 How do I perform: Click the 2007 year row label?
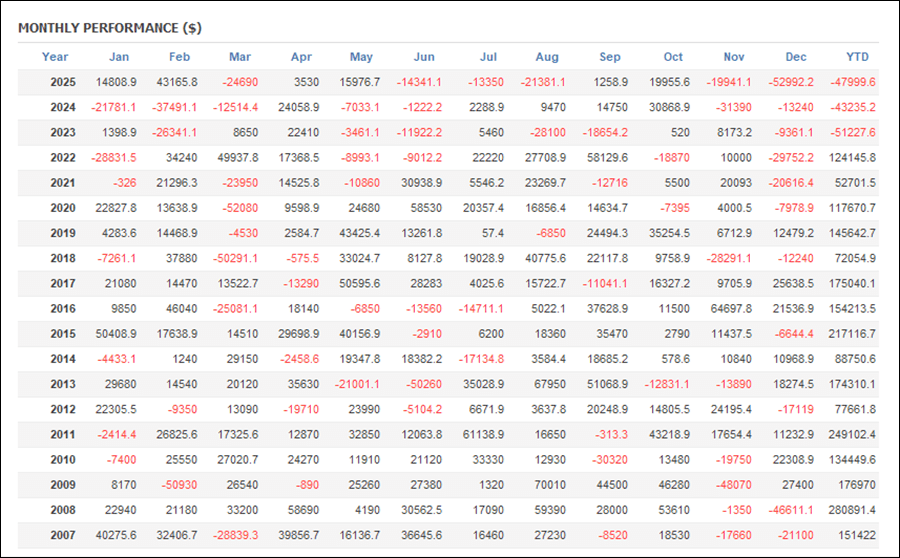(x=63, y=536)
